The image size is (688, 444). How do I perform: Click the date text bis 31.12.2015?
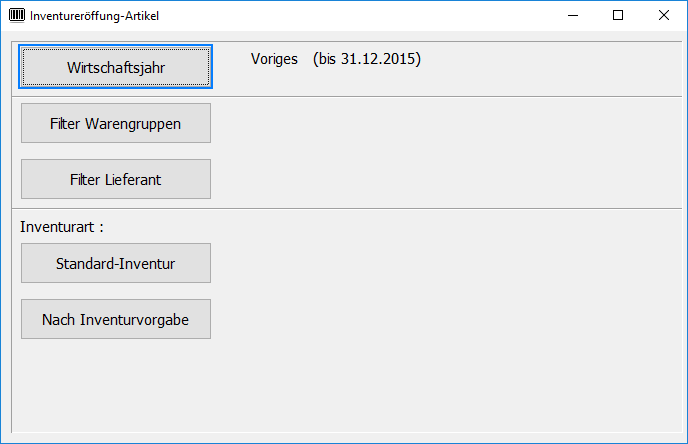(x=367, y=59)
